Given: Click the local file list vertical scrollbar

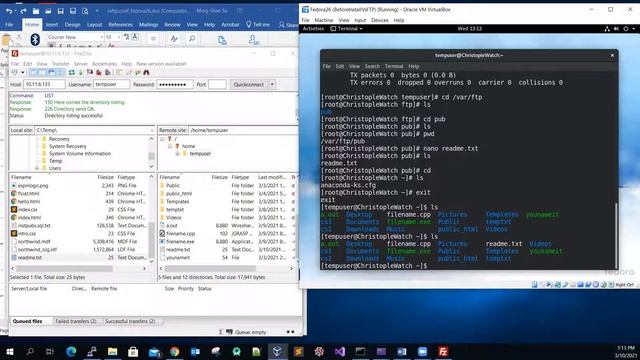Looking at the screenshot, I should [151, 220].
